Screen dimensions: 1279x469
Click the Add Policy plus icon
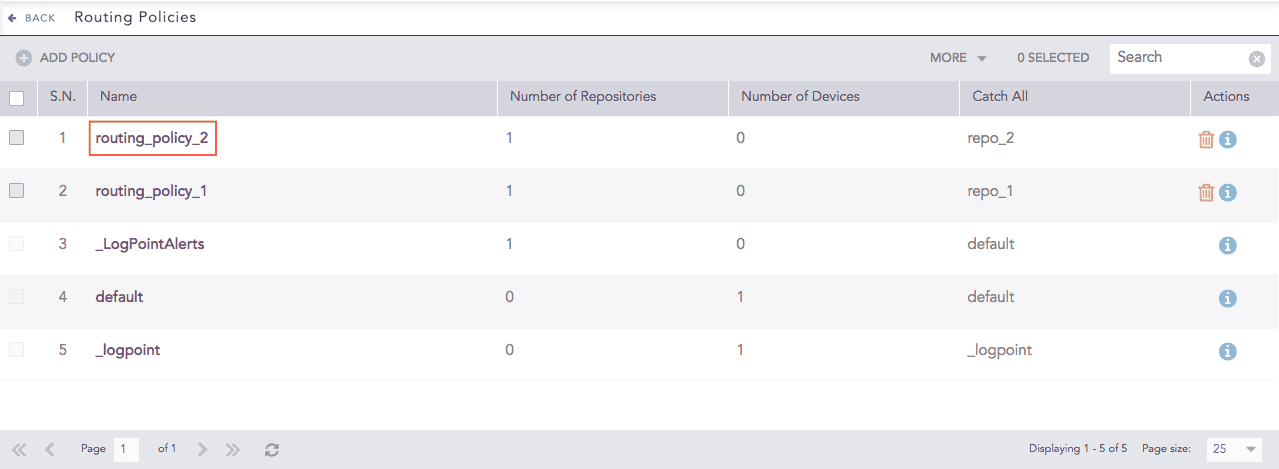click(x=24, y=58)
